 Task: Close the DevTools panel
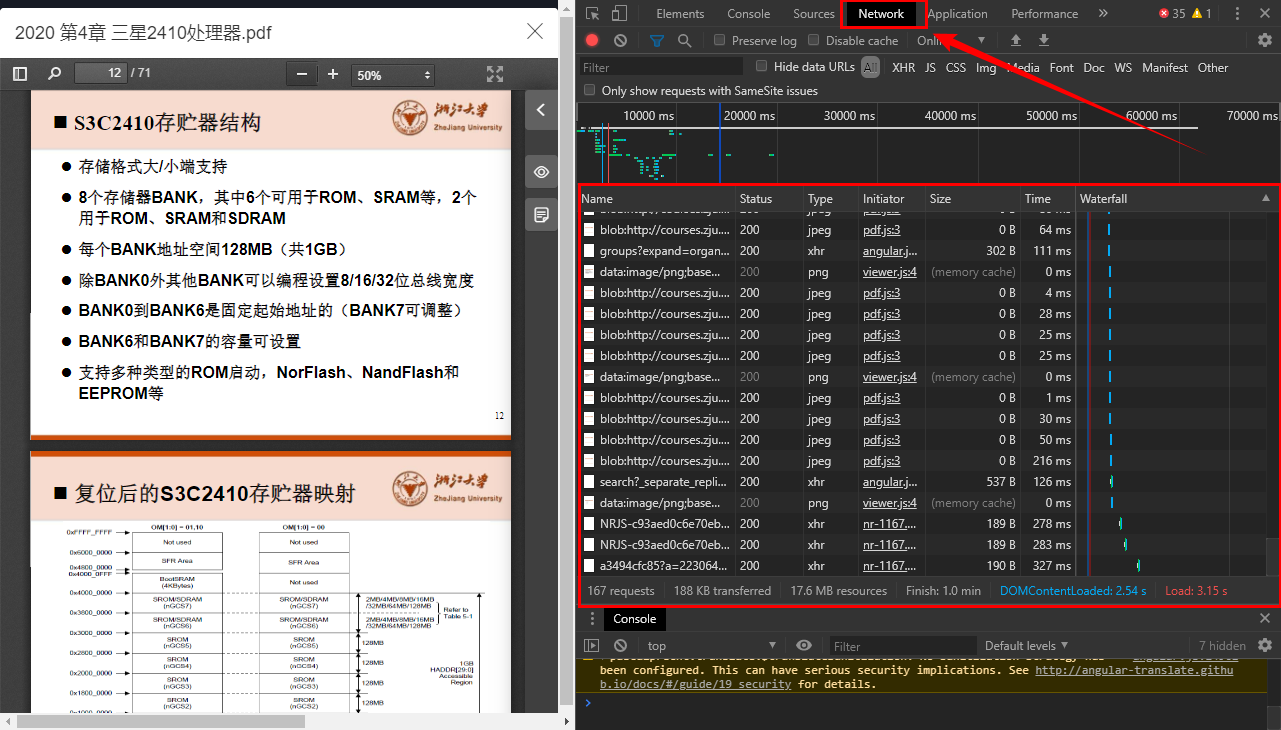point(1266,14)
